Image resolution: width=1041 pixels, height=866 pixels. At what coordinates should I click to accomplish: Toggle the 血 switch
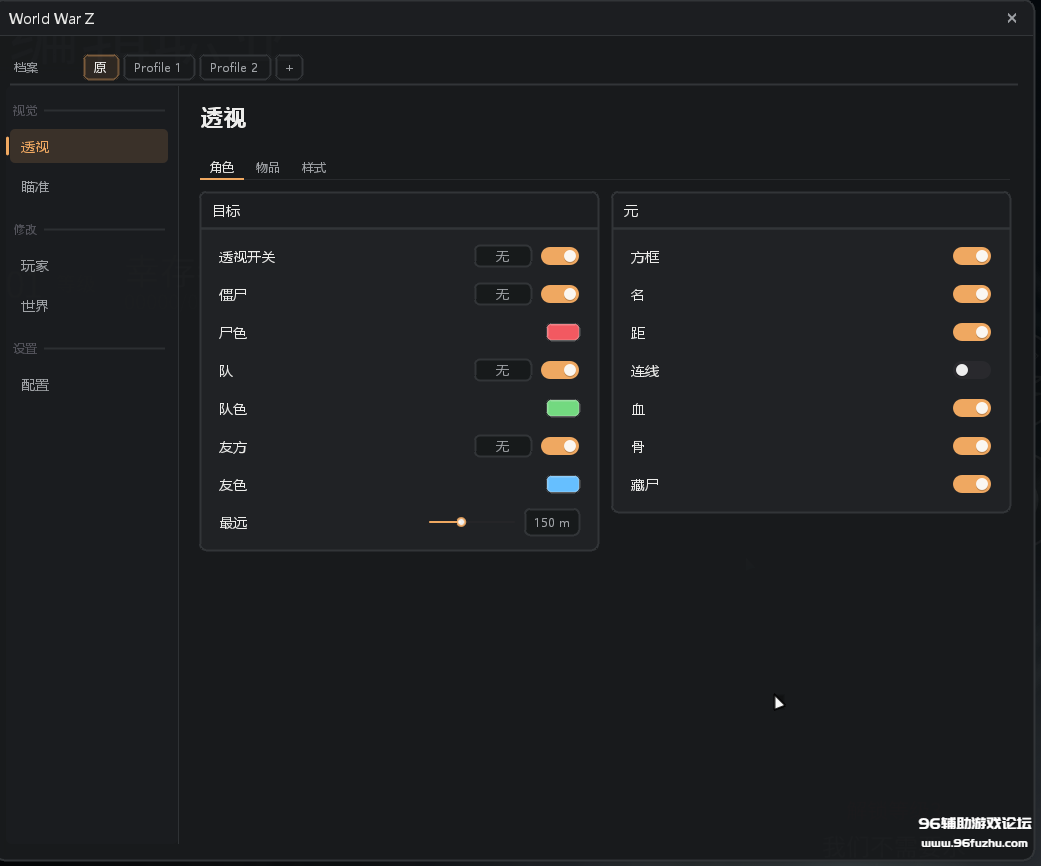pos(971,408)
